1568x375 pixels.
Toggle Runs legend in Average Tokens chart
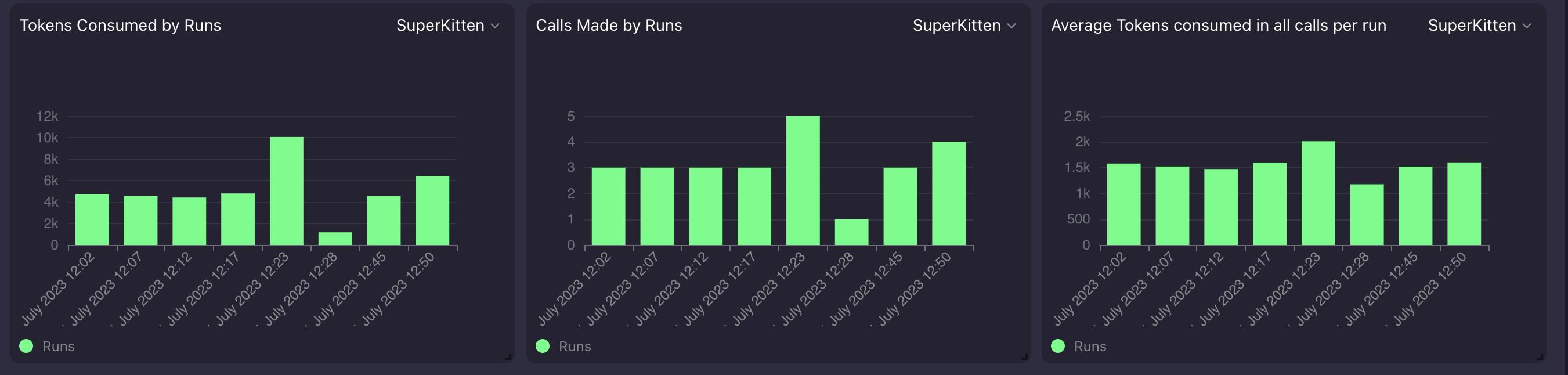pyautogui.click(x=1079, y=347)
